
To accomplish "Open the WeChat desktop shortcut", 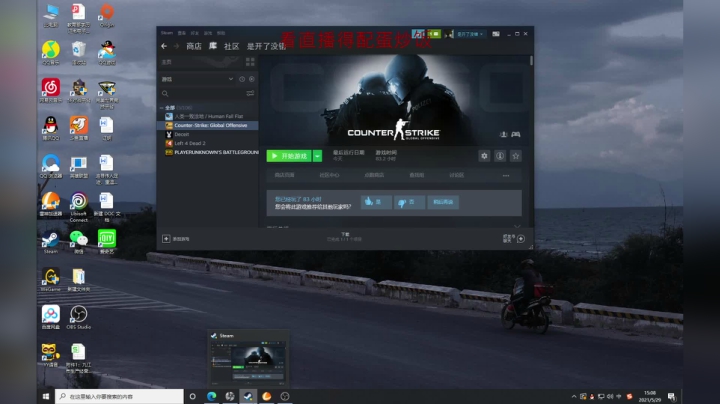I will coord(79,242).
